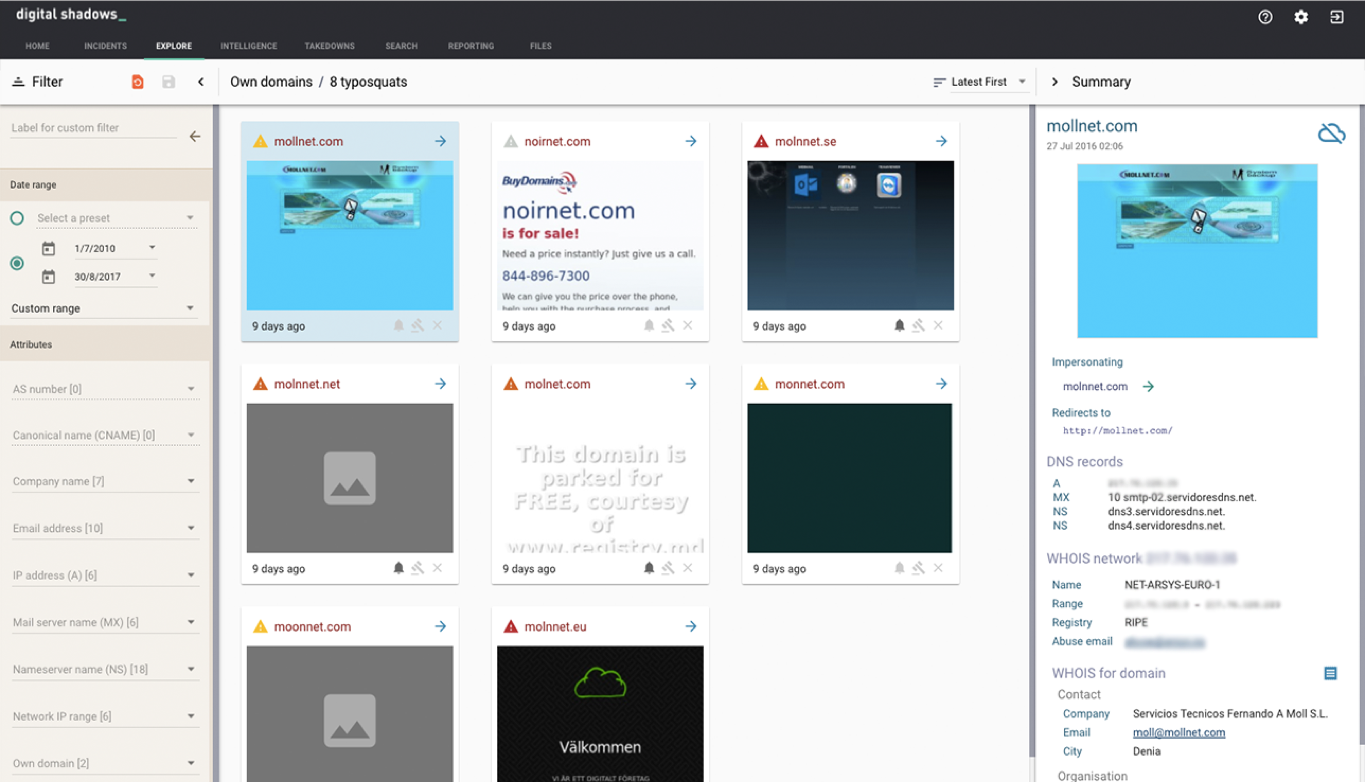Open the 30/8/2017 end date dropdown
Image resolution: width=1365 pixels, height=782 pixels.
point(114,277)
